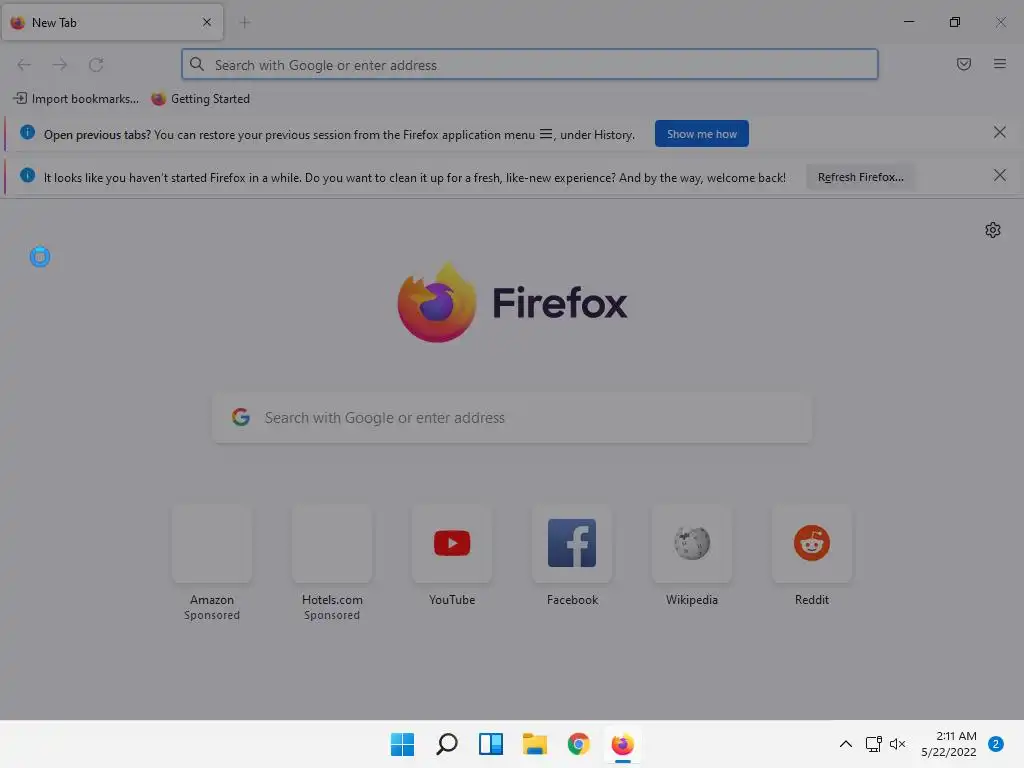Open new tab with plus icon

[x=245, y=23]
